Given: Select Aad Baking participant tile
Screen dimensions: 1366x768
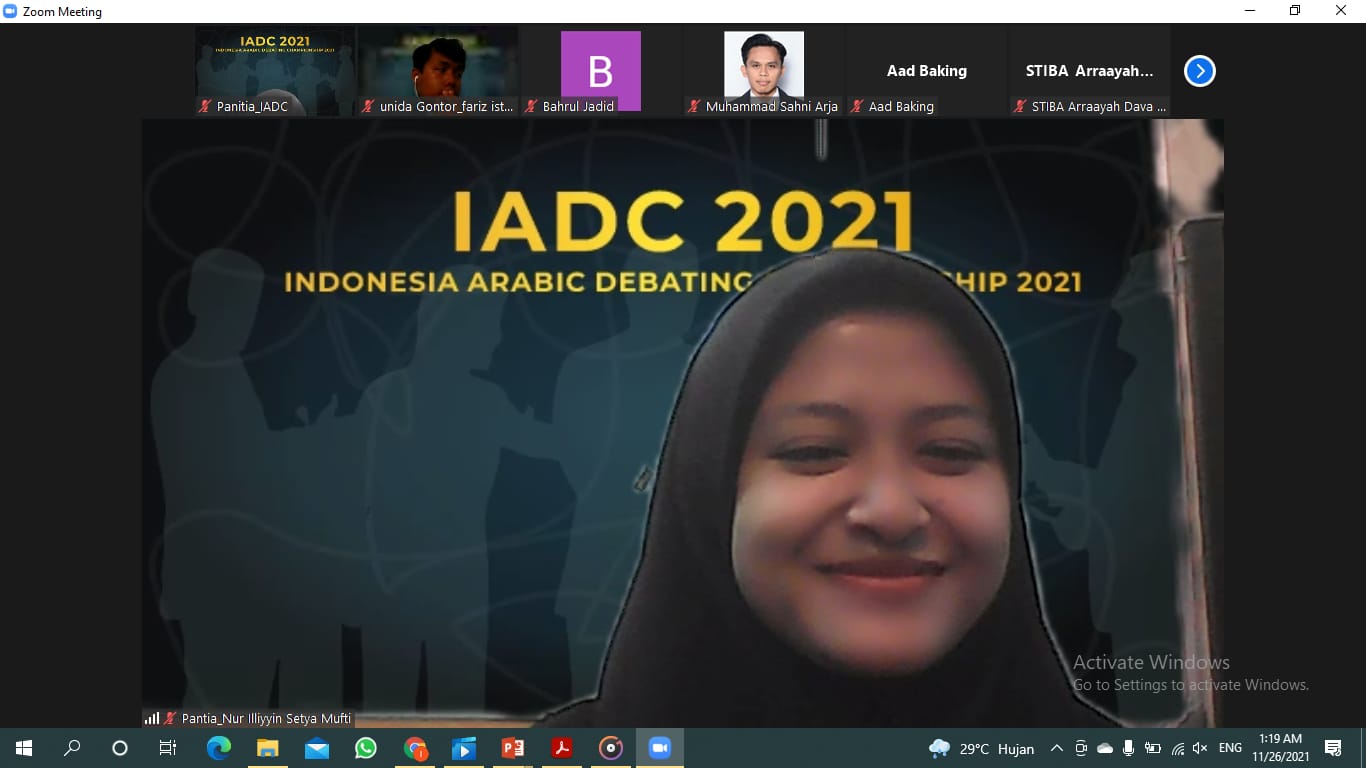Looking at the screenshot, I should [927, 71].
